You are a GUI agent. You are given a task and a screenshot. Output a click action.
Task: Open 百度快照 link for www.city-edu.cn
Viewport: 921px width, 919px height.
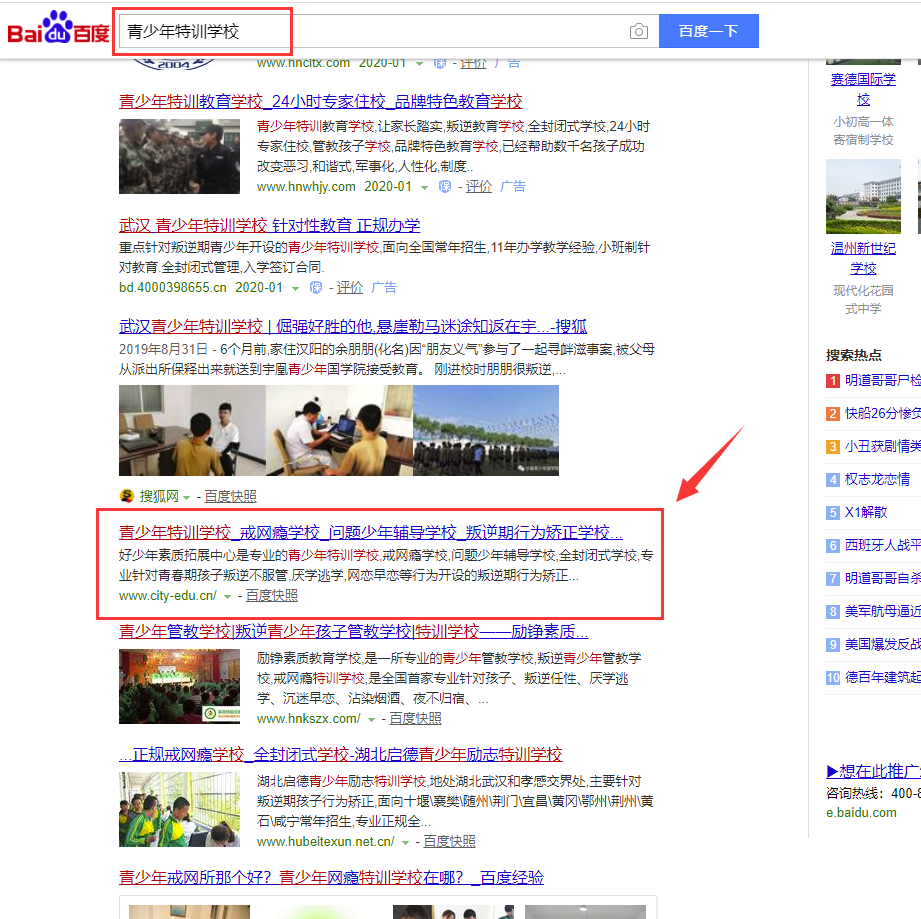coord(271,595)
